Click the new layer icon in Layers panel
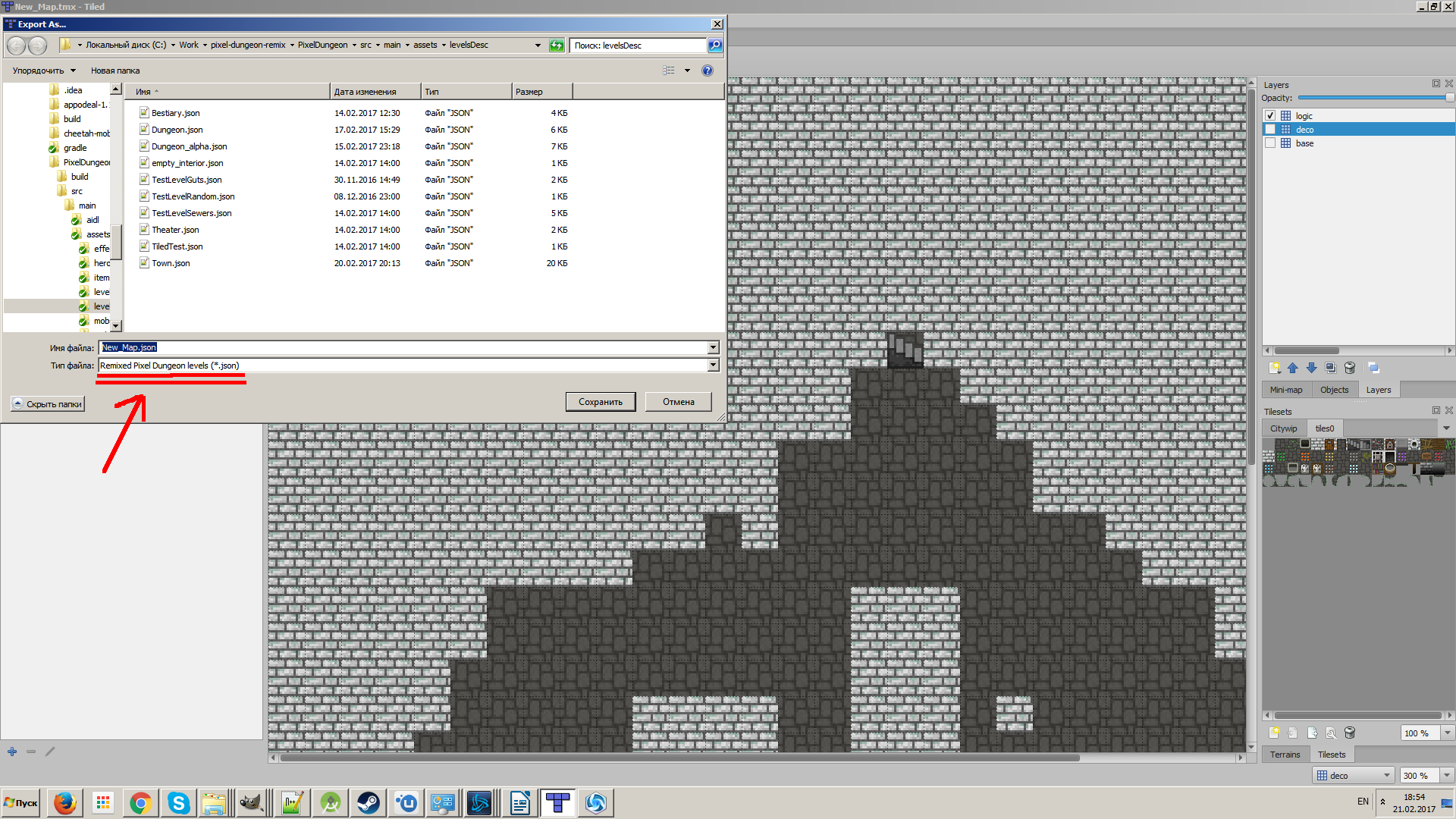This screenshot has width=1456, height=819. point(1275,368)
